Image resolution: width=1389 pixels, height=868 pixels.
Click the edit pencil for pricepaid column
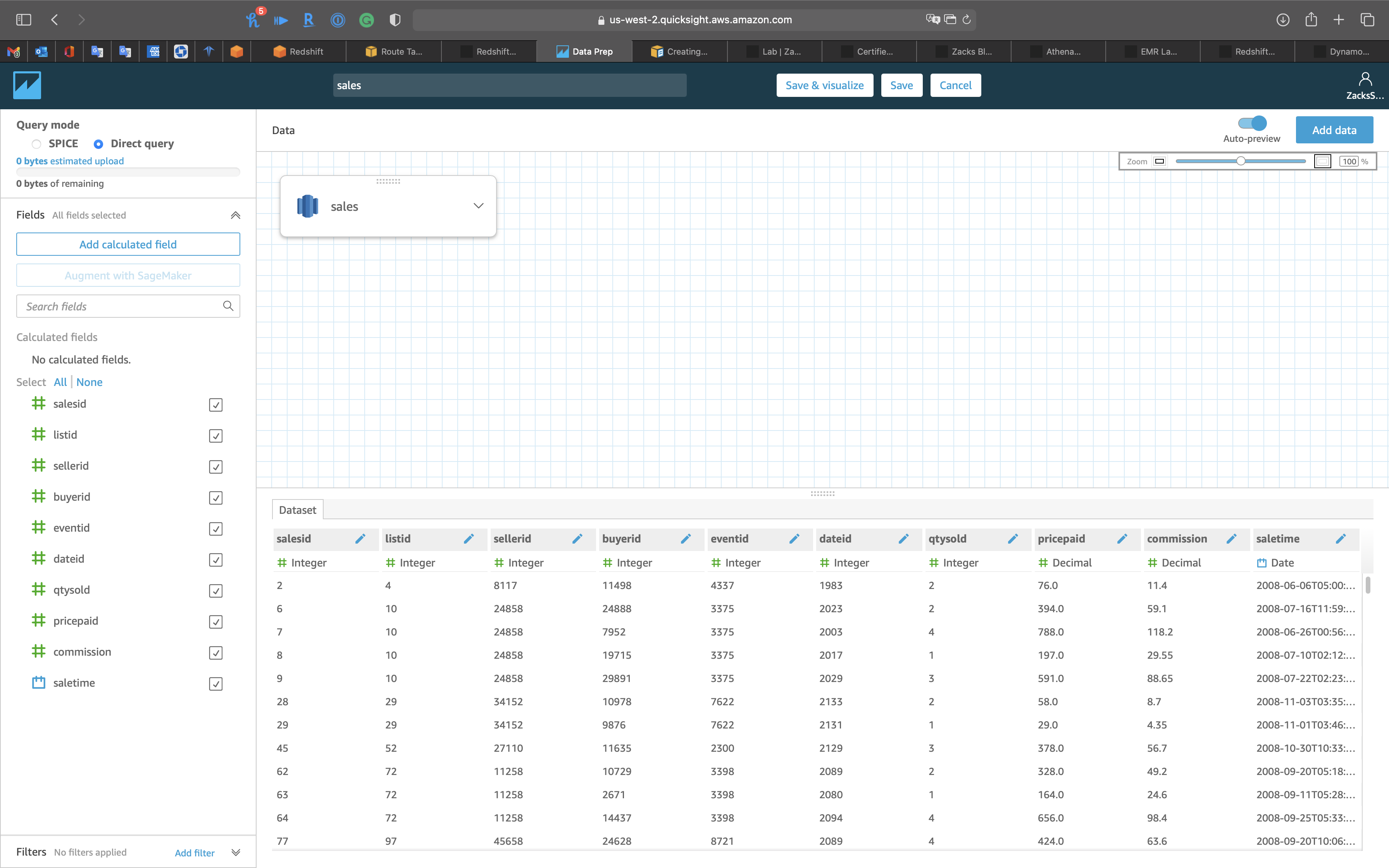[x=1122, y=539]
